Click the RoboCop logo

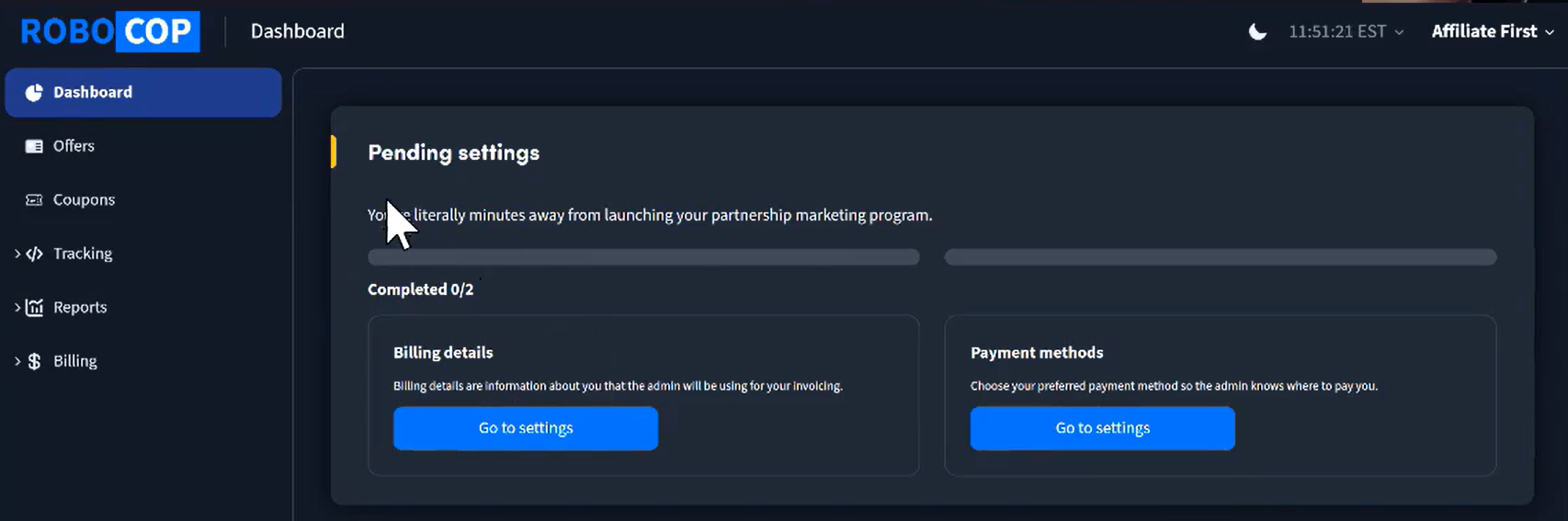pos(109,32)
